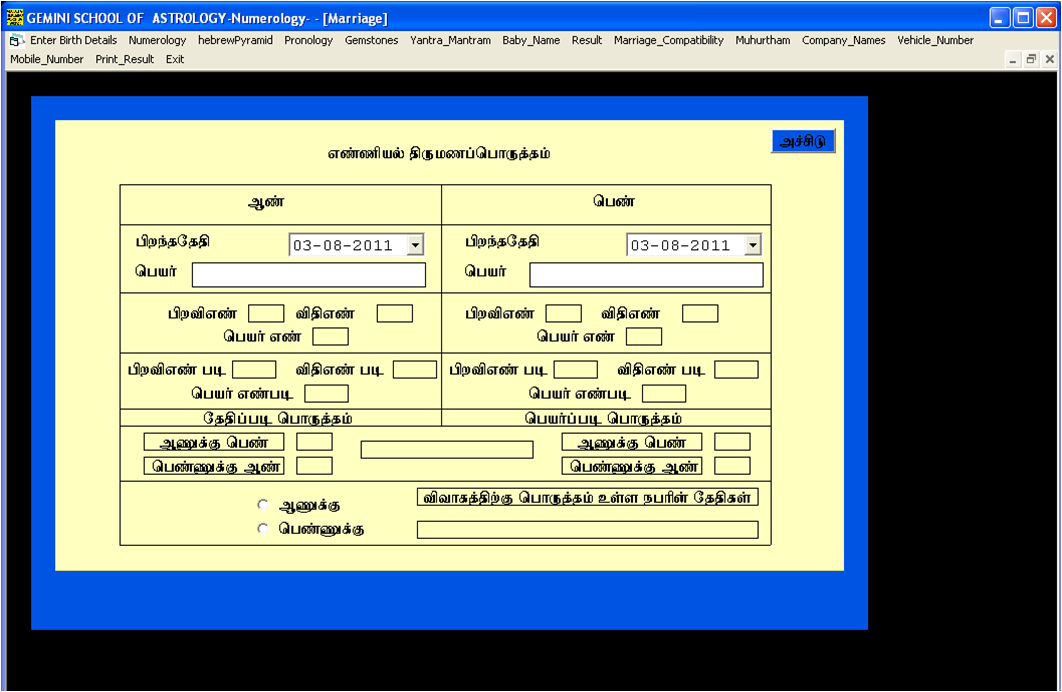1062x692 pixels.
Task: Open the Muhurtham menu
Action: pyautogui.click(x=763, y=40)
